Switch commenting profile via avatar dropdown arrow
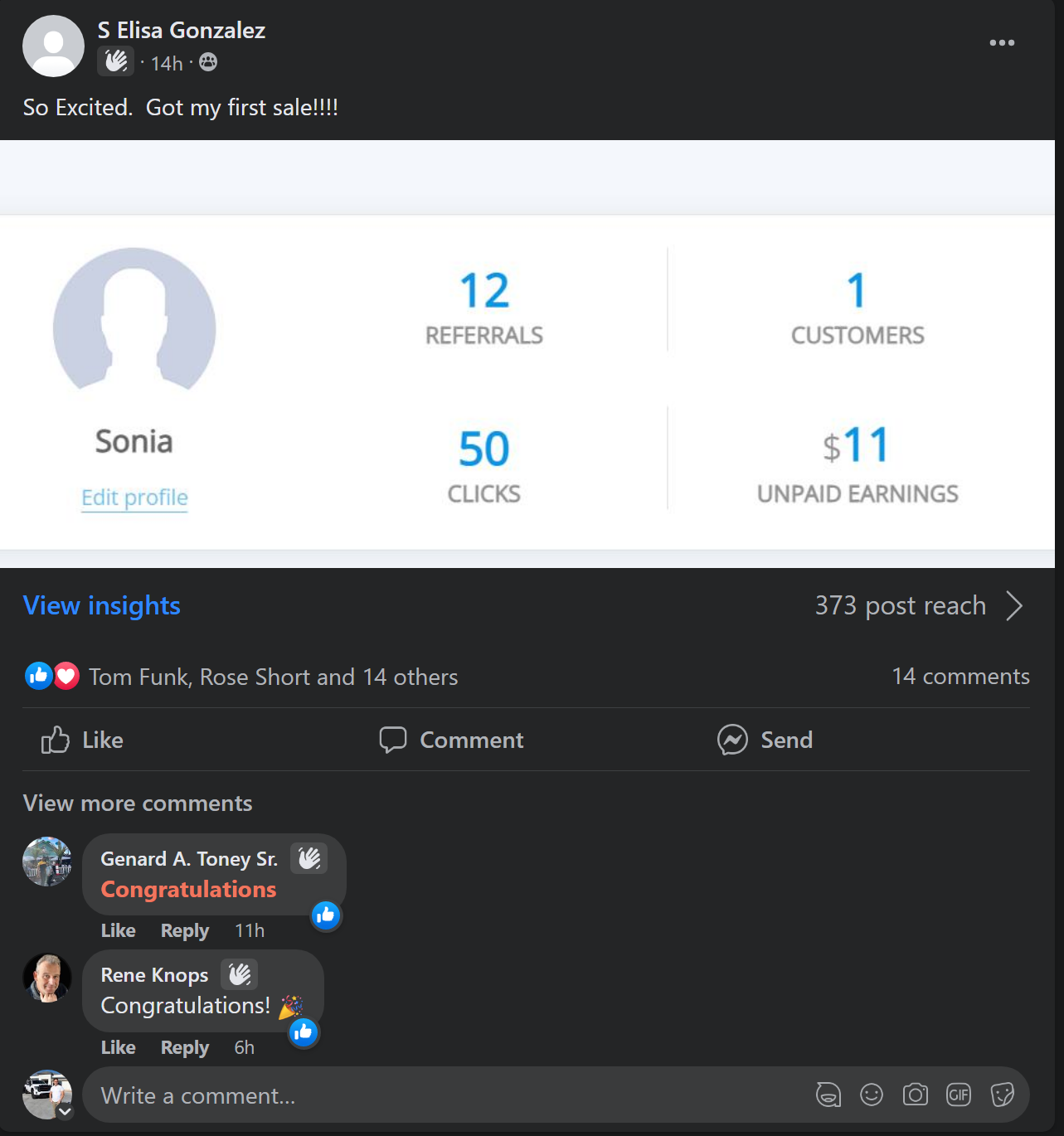This screenshot has width=1064, height=1136. pyautogui.click(x=65, y=1112)
